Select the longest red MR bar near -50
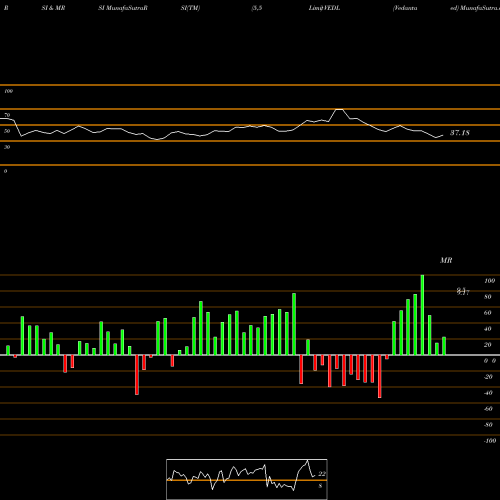Screen dimensions: 500x500 coord(380,376)
